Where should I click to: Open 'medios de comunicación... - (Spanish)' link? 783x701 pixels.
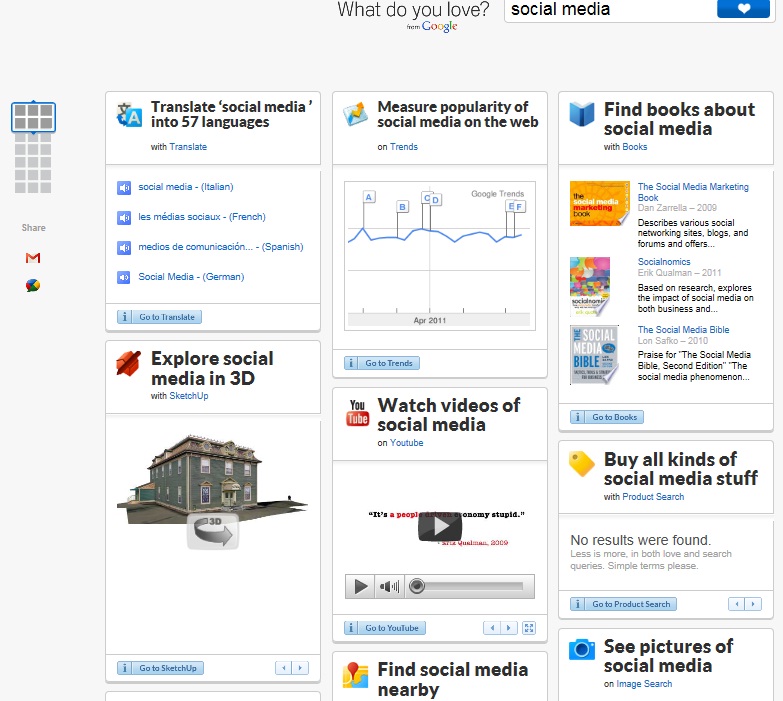click(x=221, y=247)
